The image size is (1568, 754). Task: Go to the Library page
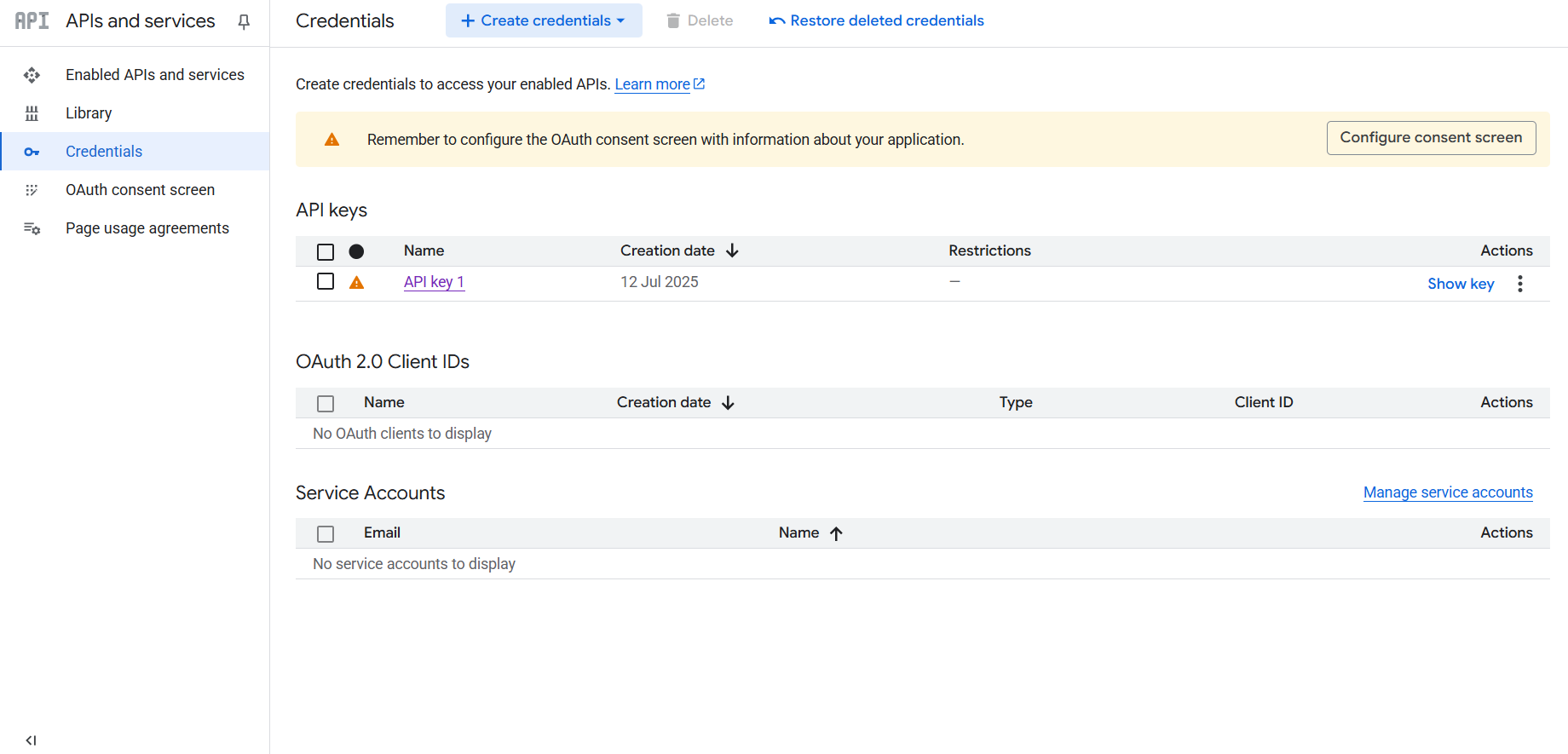point(89,113)
